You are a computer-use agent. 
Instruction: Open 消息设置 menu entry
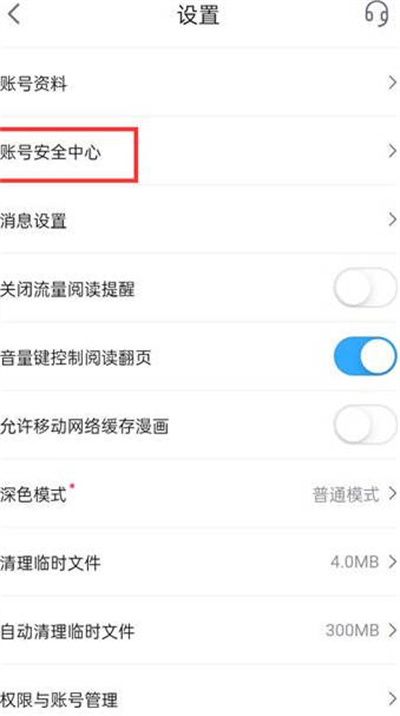click(x=200, y=220)
